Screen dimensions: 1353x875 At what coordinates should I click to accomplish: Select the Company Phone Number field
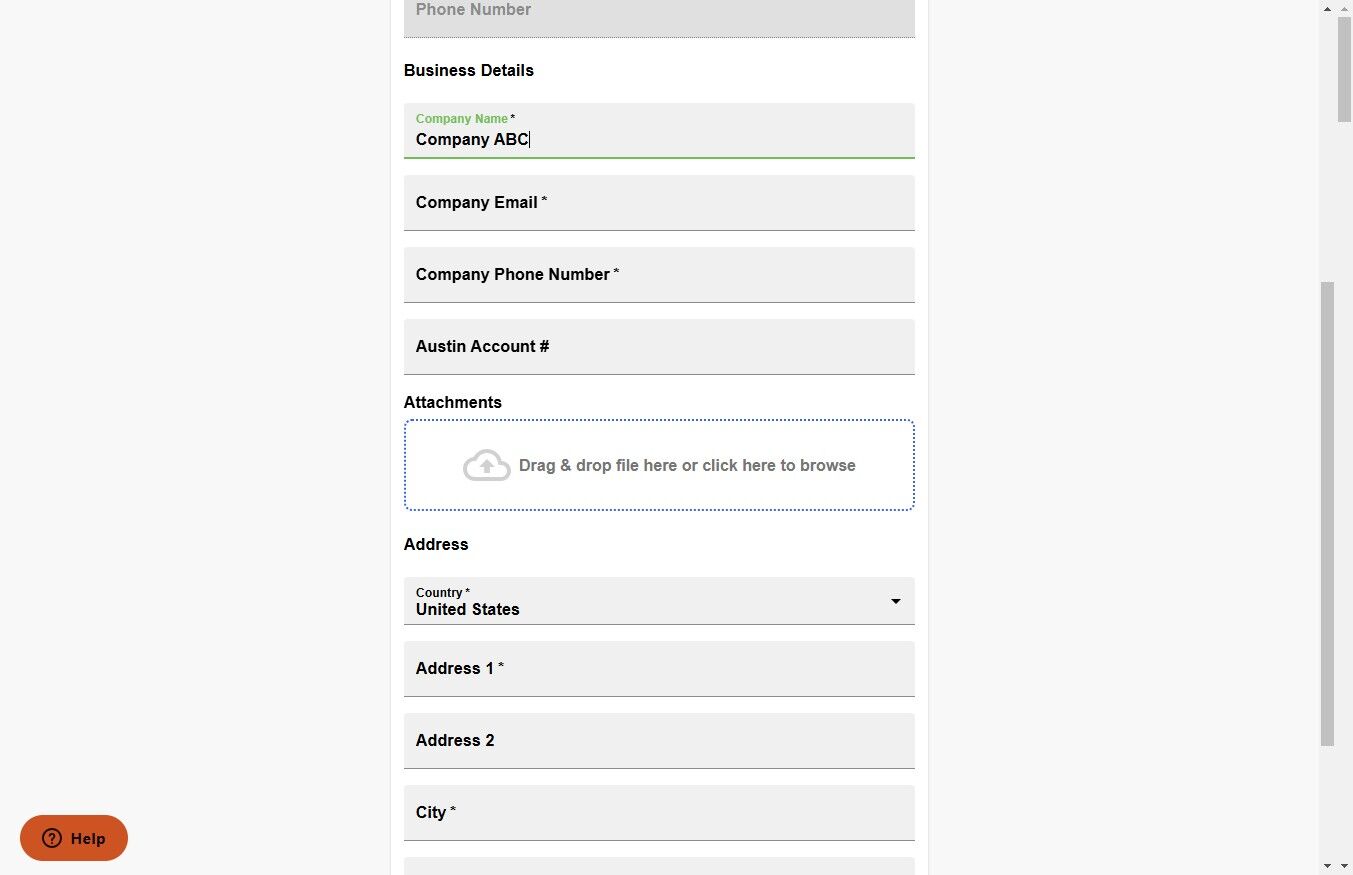659,275
